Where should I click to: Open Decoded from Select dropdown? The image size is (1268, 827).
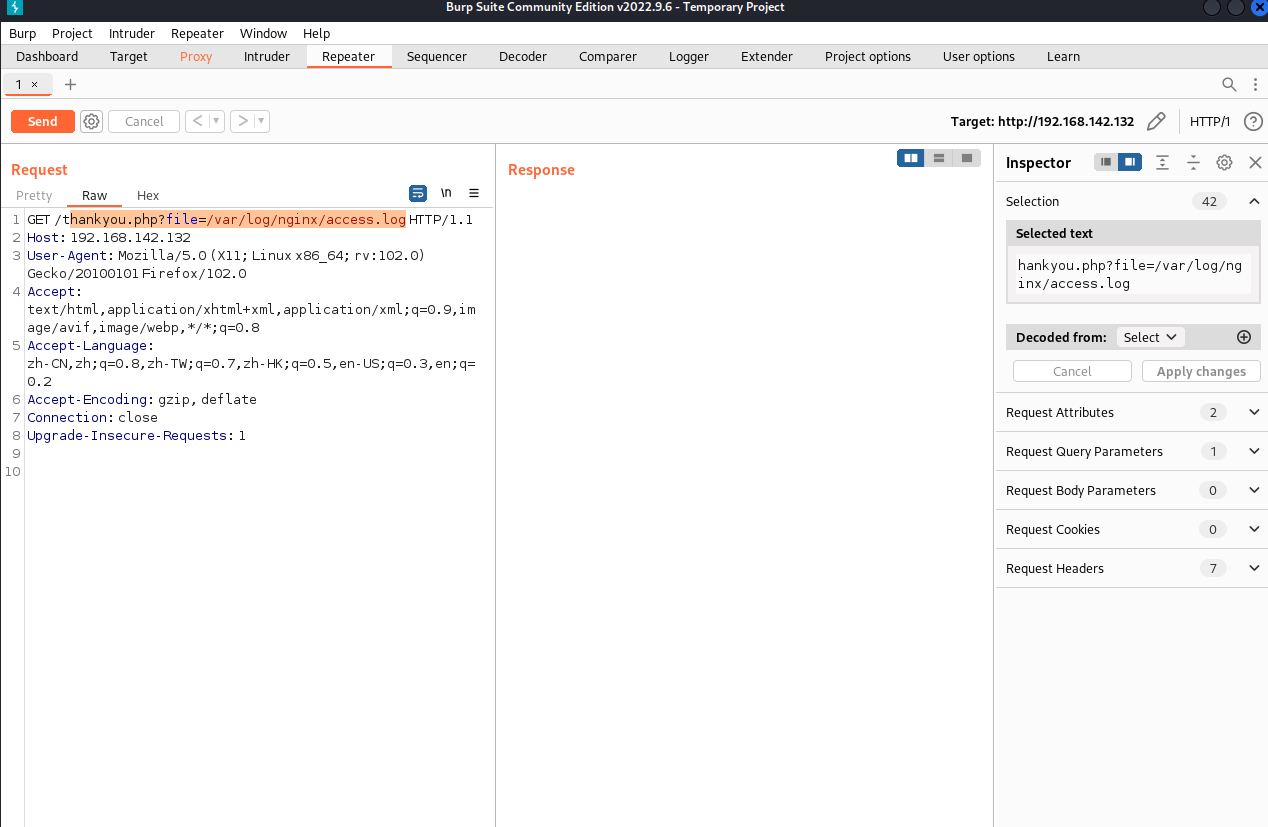coord(1149,337)
